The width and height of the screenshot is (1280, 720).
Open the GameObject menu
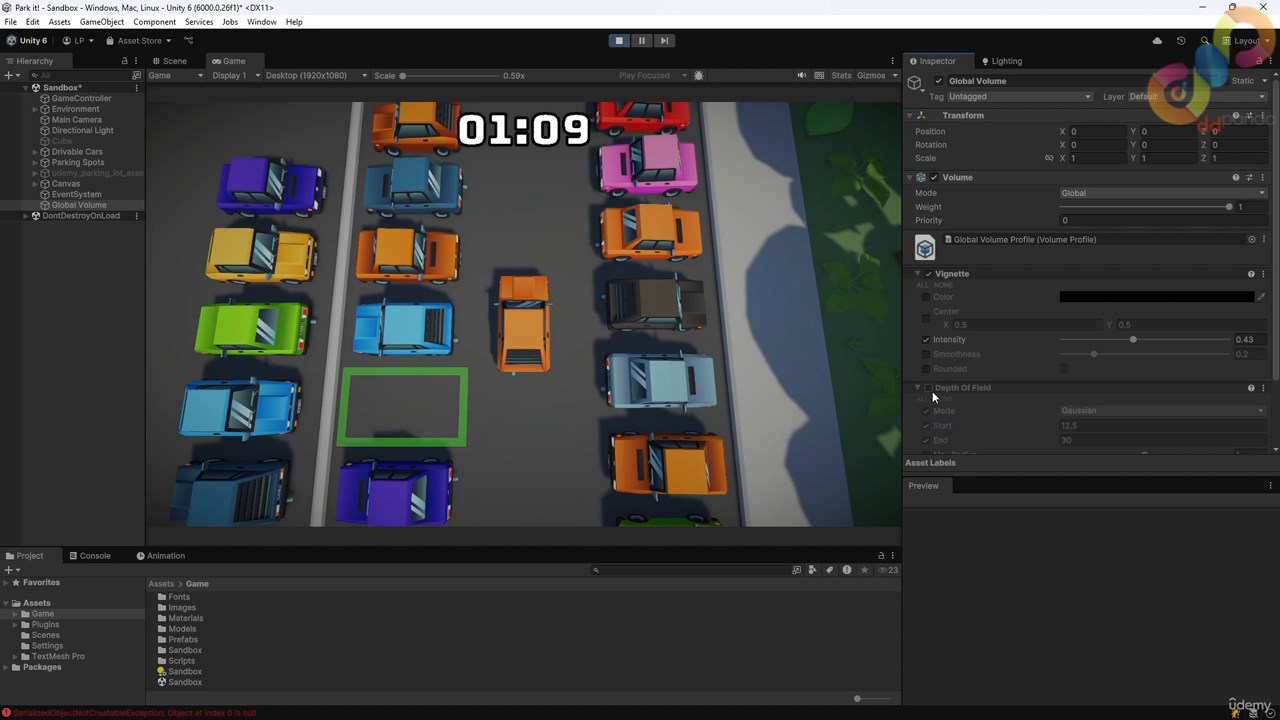coord(102,22)
